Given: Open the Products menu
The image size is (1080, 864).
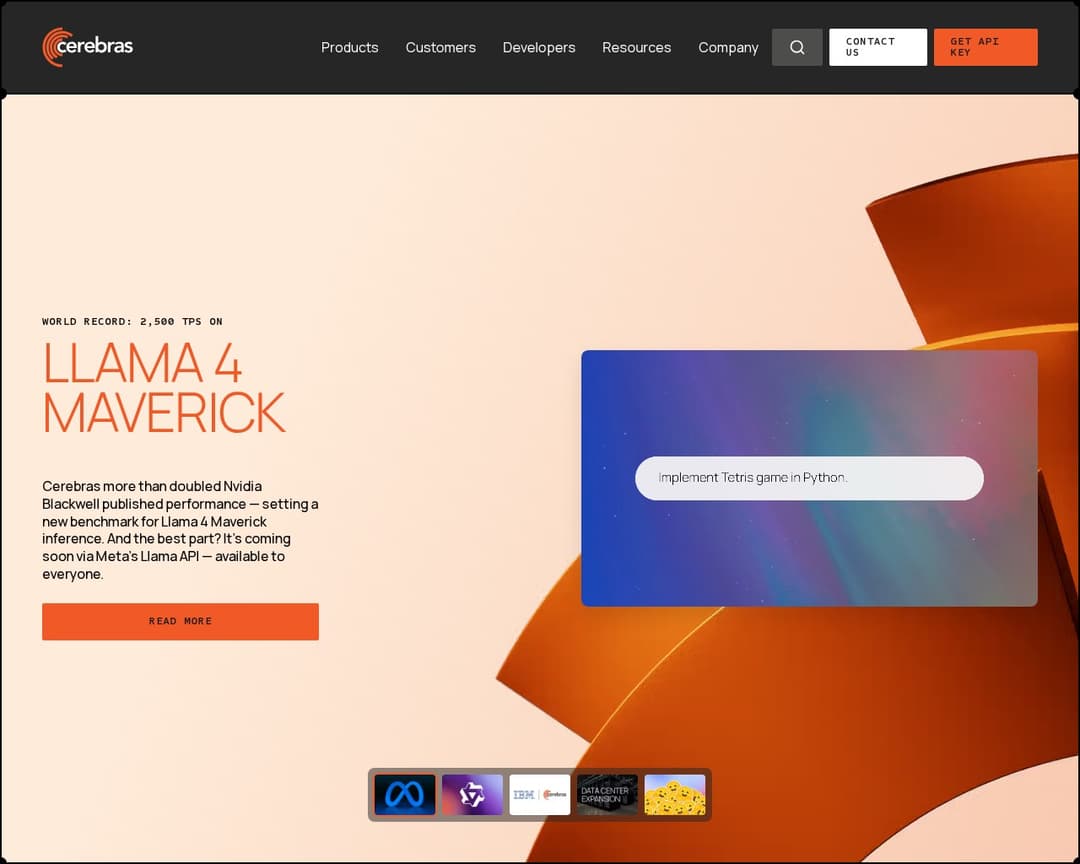Looking at the screenshot, I should point(349,48).
